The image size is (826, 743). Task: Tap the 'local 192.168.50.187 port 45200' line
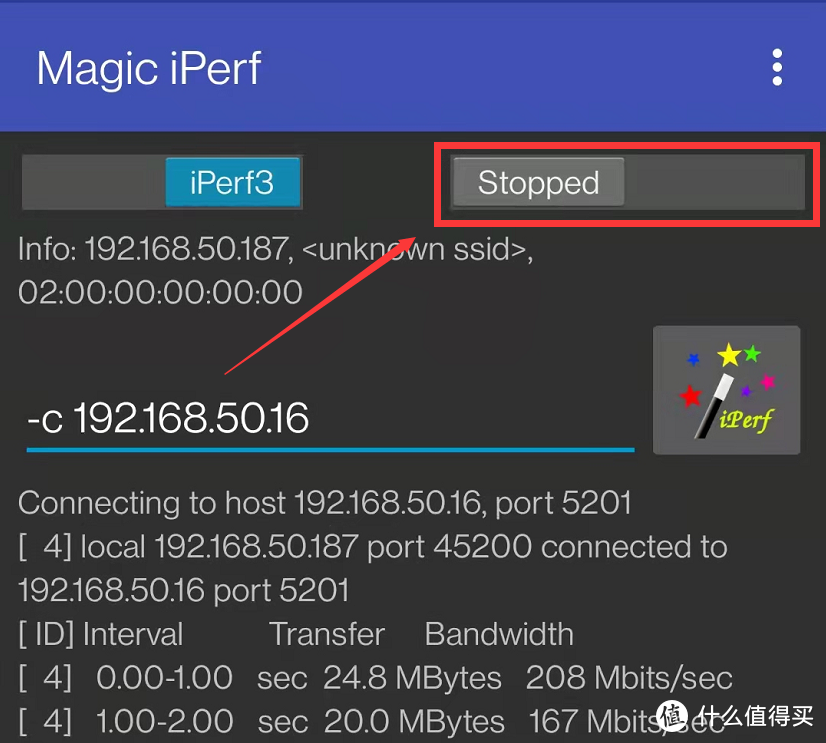pyautogui.click(x=372, y=547)
